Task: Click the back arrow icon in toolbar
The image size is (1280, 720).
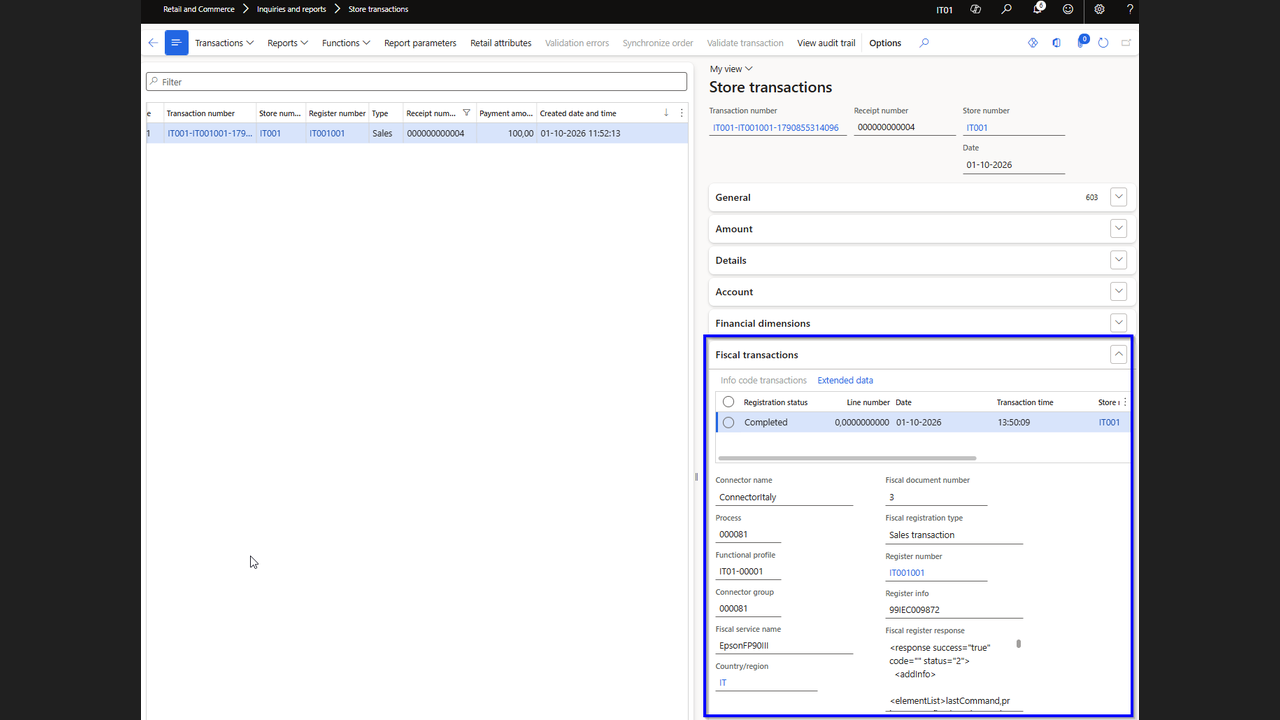Action: coord(152,43)
